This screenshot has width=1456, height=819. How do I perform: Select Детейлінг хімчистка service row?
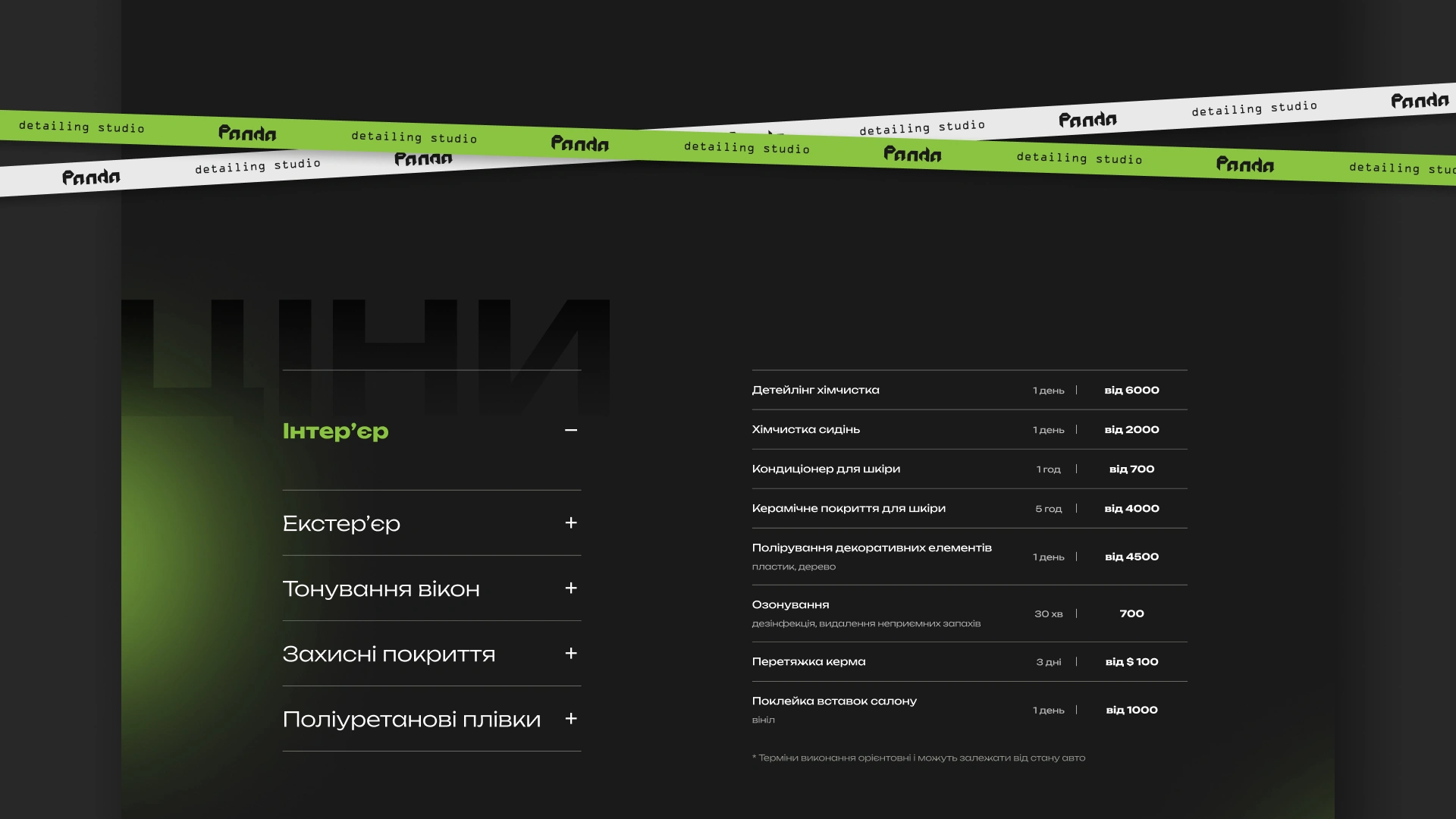click(x=815, y=391)
